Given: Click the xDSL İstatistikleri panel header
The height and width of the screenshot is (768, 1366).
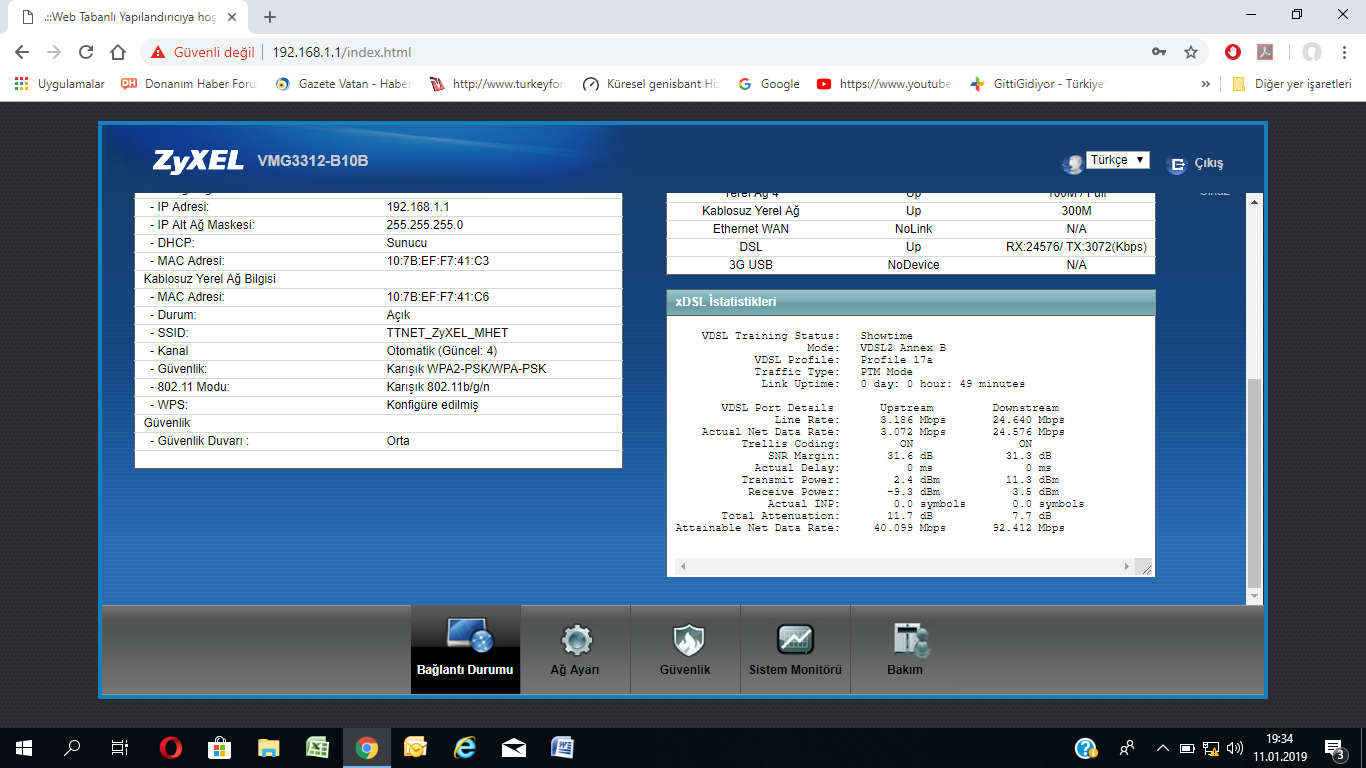Looking at the screenshot, I should pos(911,302).
